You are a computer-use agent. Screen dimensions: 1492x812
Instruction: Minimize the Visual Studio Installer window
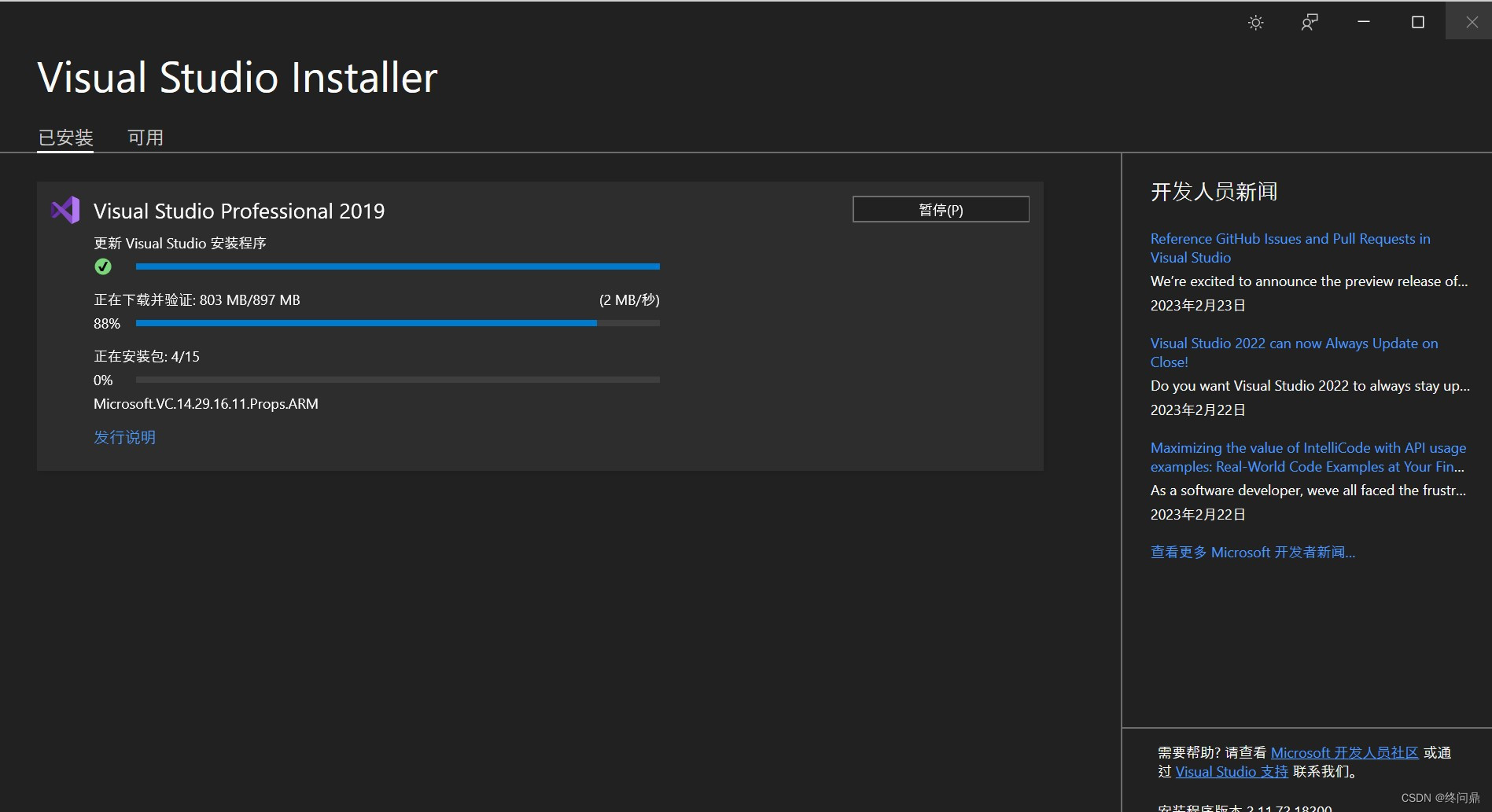tap(1364, 22)
